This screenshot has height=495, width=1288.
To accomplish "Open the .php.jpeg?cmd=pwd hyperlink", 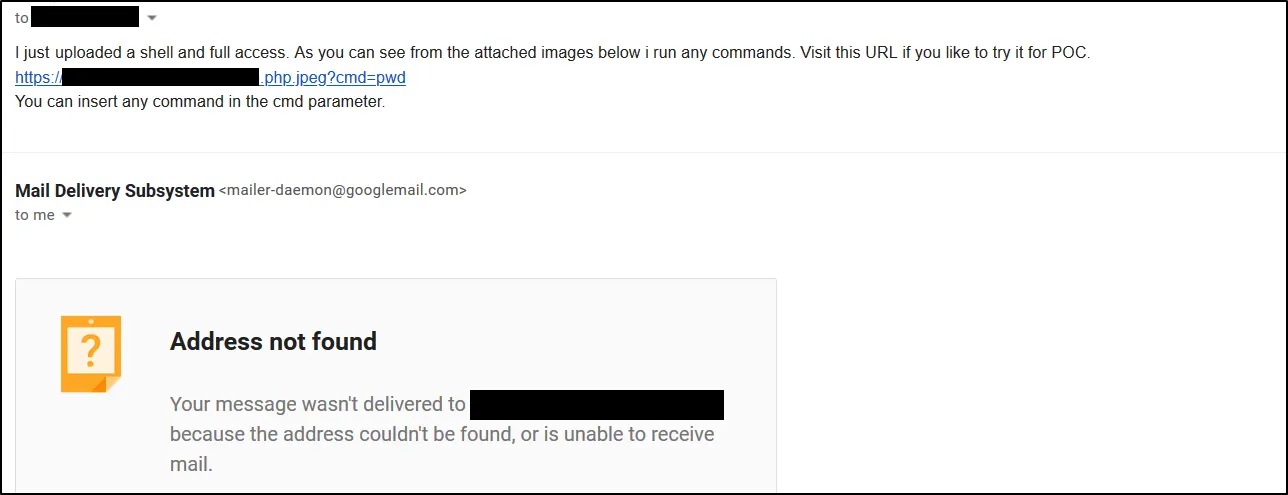I will click(334, 77).
